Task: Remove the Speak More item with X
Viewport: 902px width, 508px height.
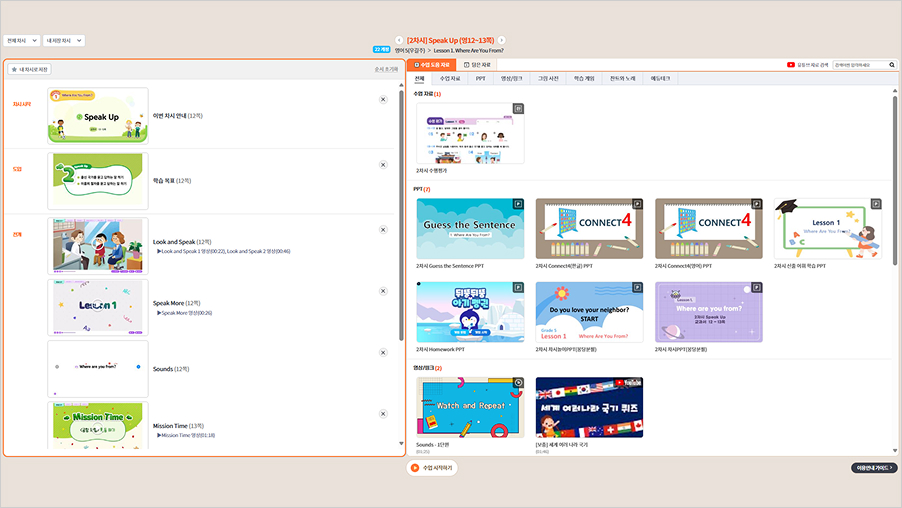Action: pos(383,291)
